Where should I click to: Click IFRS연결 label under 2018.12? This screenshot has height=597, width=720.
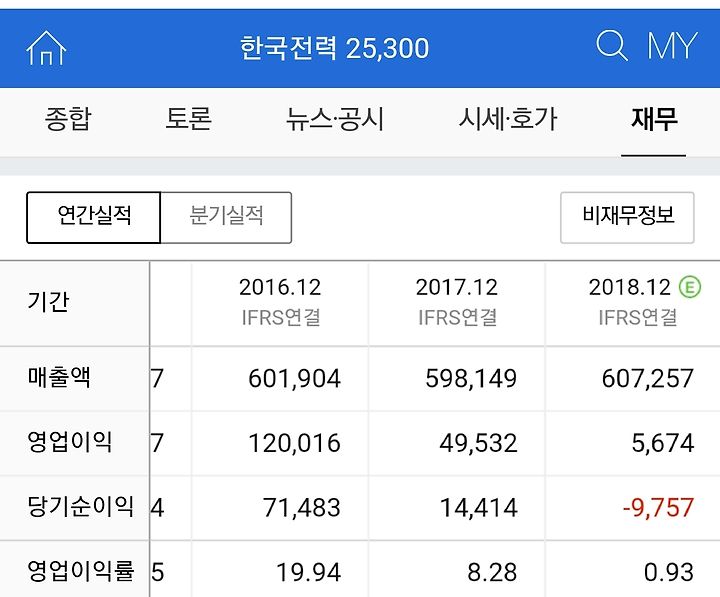(638, 317)
